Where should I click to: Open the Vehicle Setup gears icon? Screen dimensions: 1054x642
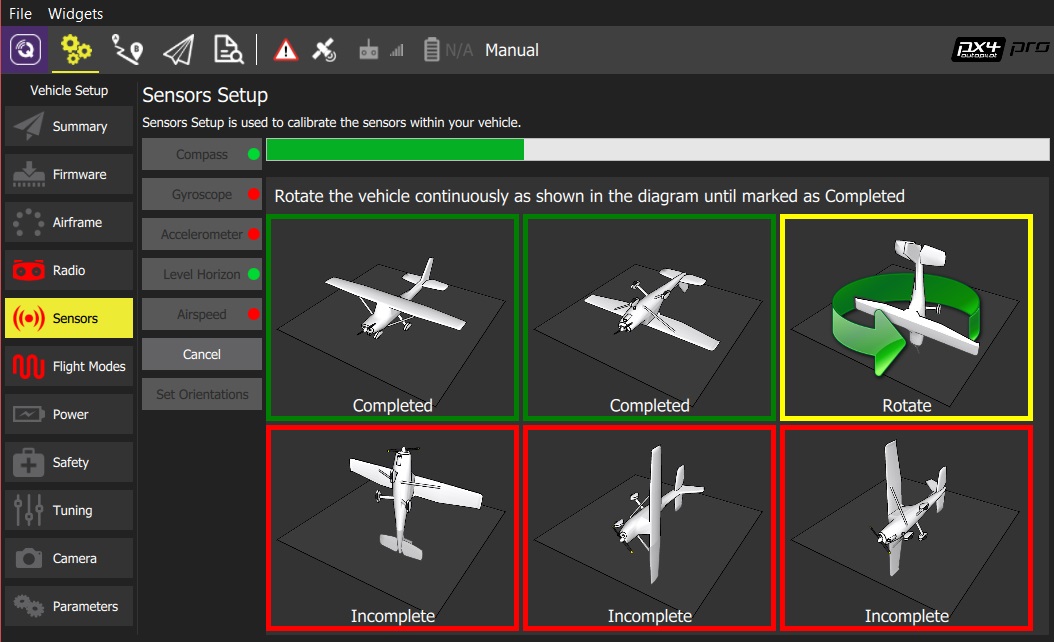(x=77, y=48)
